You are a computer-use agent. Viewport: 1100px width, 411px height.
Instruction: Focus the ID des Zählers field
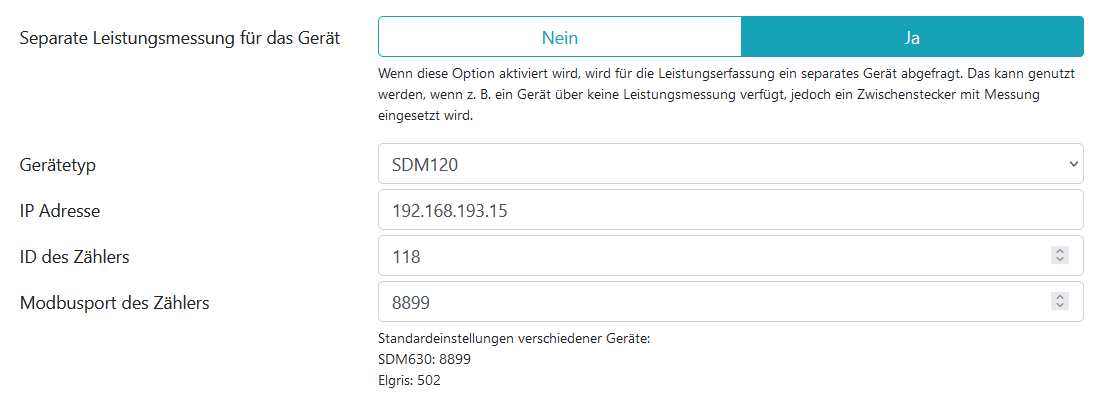pyautogui.click(x=700, y=256)
